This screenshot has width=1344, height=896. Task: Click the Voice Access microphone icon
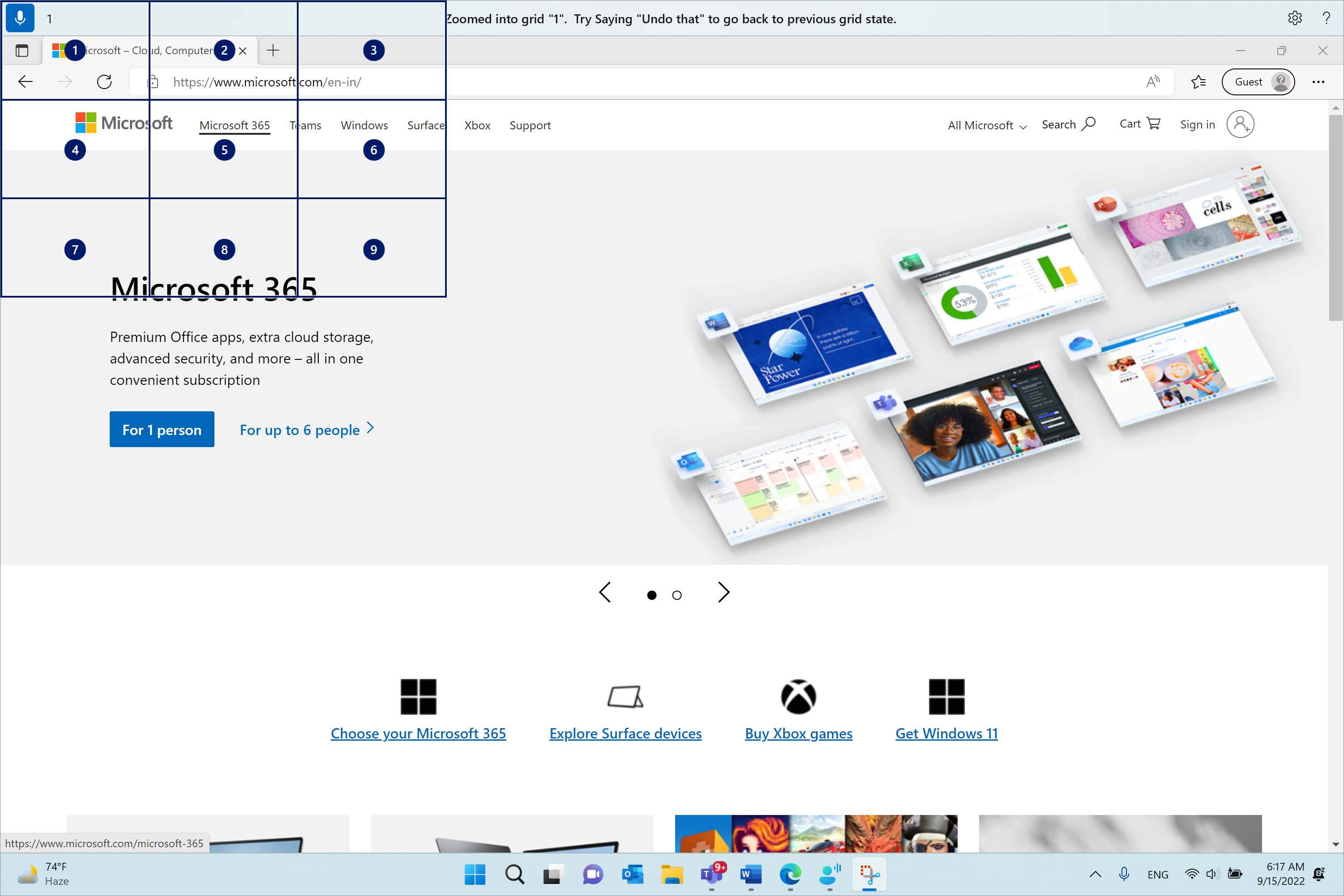click(20, 17)
